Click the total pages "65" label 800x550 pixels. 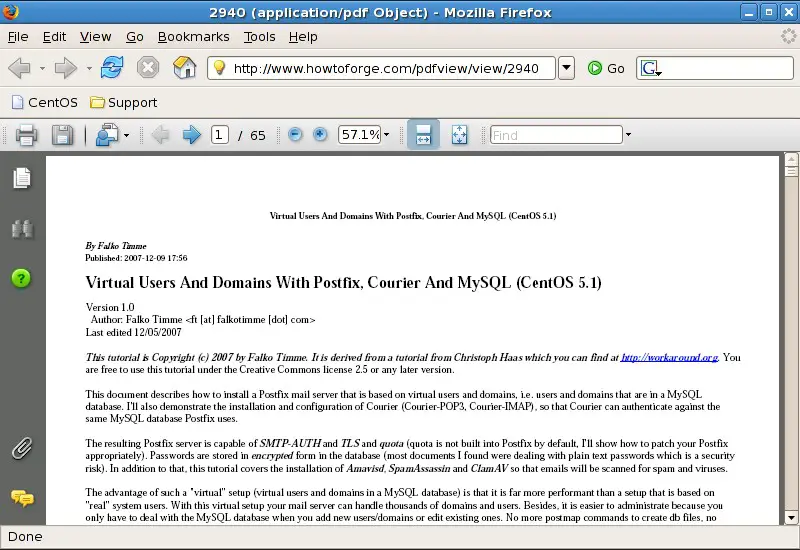(x=258, y=135)
